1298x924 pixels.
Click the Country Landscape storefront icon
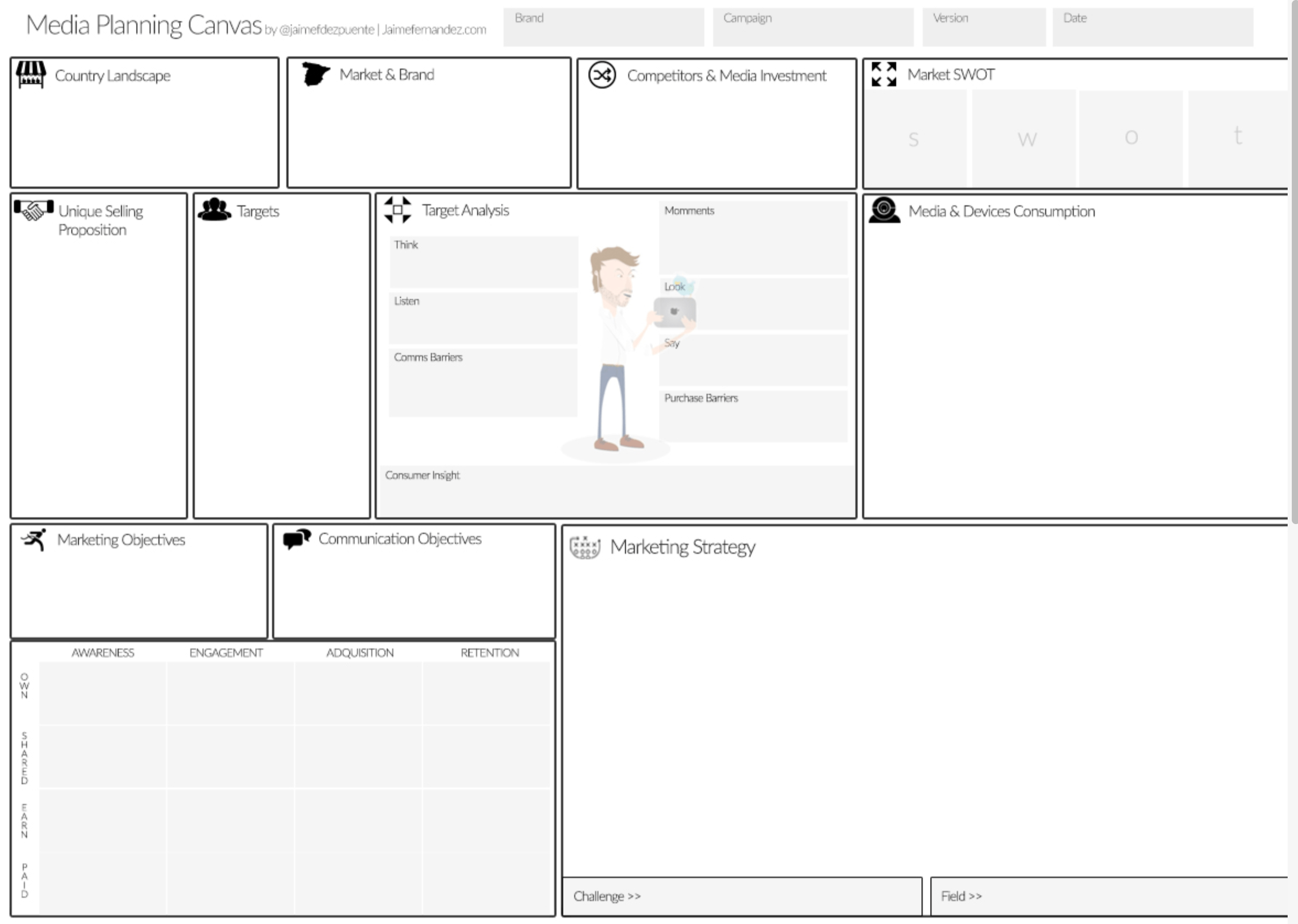click(31, 74)
